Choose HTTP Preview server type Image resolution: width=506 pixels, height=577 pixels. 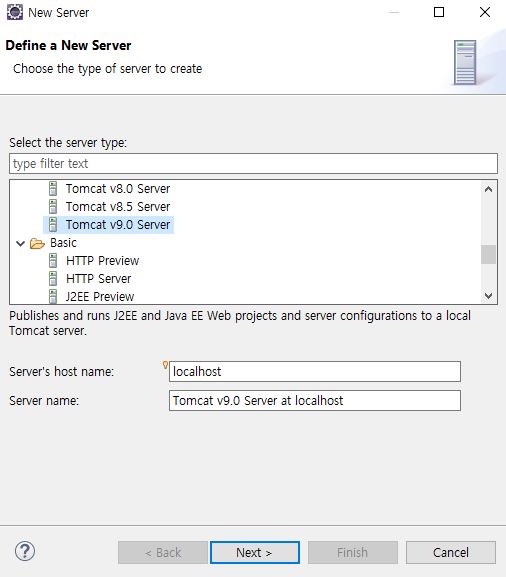click(103, 261)
